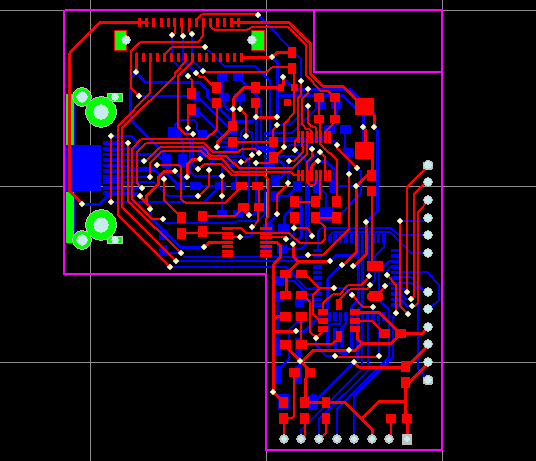Image resolution: width=536 pixels, height=461 pixels.
Task: Click inside the empty top-right board cutout
Action: coord(378,41)
